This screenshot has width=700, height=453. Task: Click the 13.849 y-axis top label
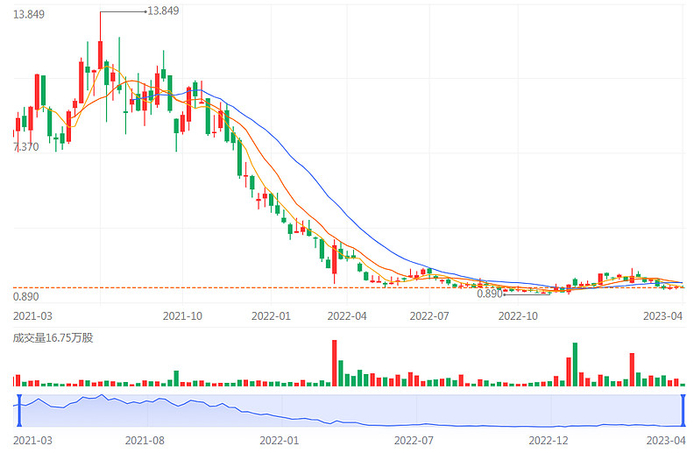click(x=29, y=15)
